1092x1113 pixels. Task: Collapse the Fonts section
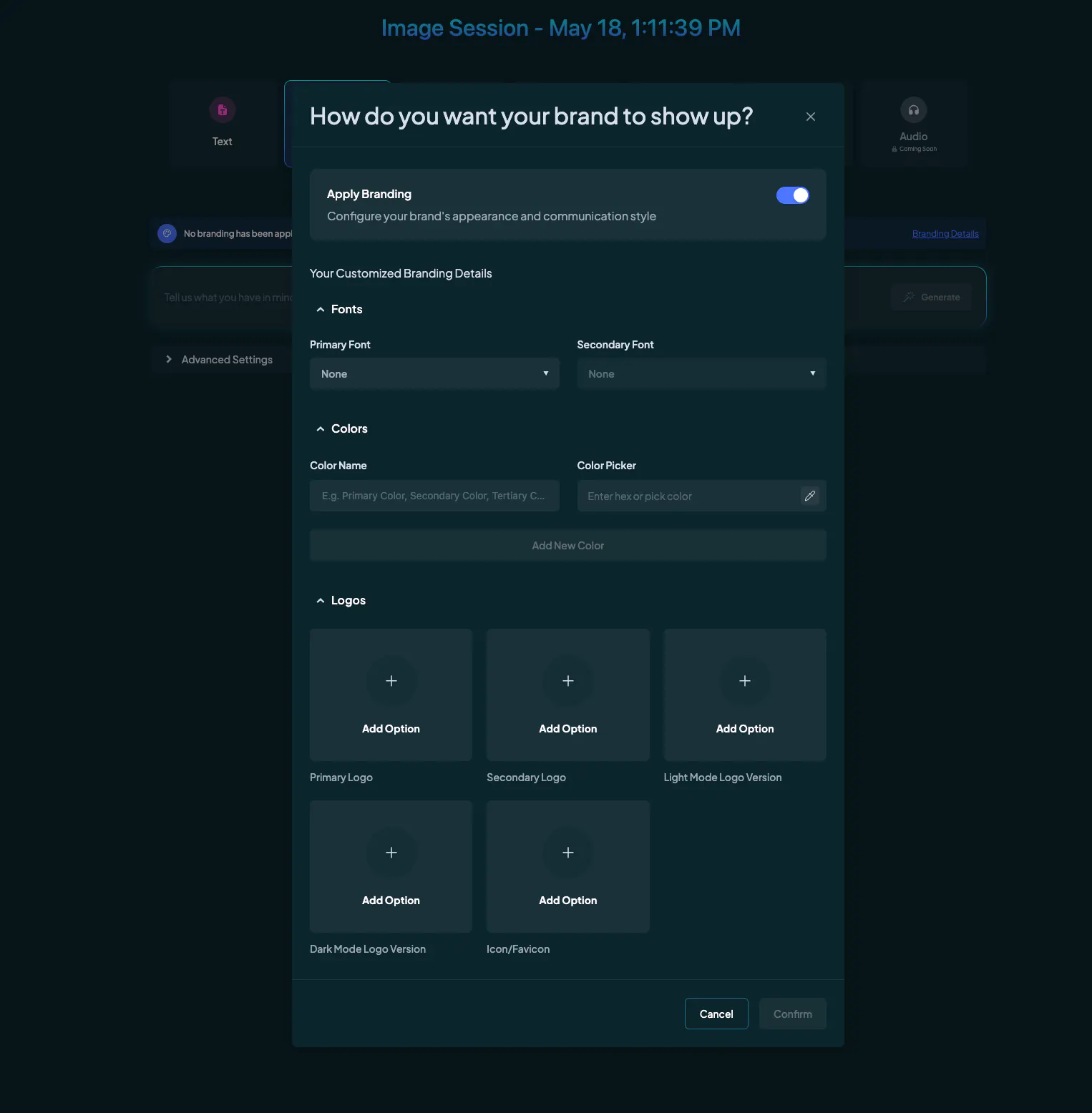tap(321, 310)
